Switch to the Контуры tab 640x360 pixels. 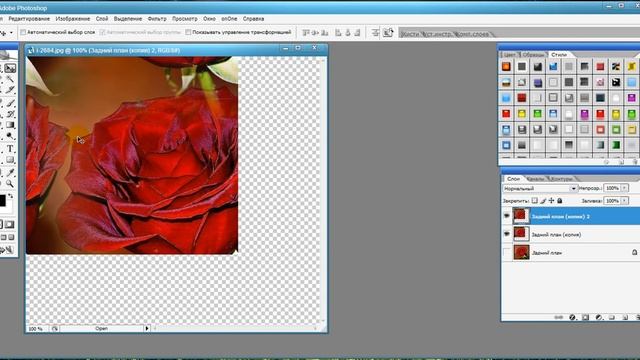[562, 179]
